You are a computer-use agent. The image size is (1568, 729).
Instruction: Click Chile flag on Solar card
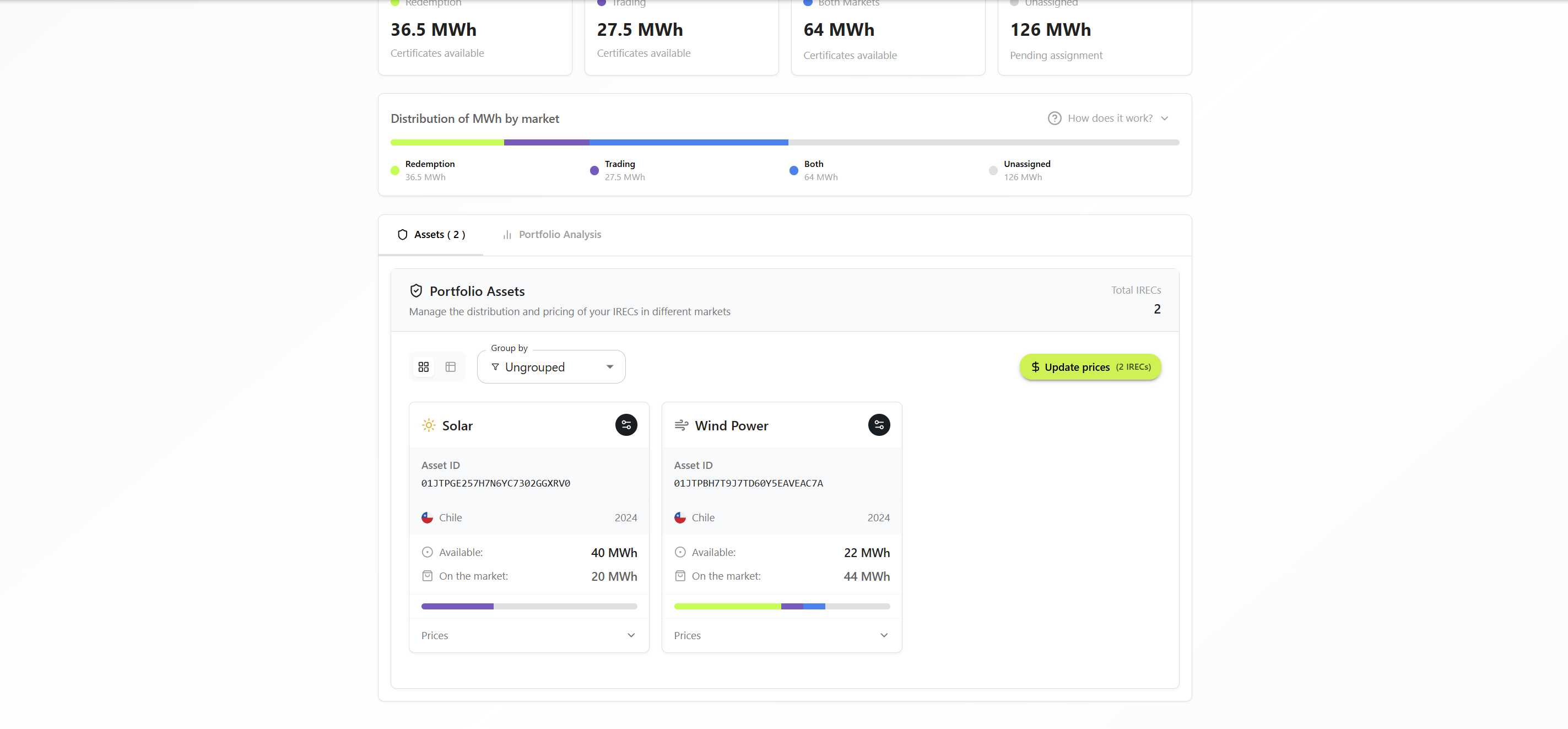428,517
